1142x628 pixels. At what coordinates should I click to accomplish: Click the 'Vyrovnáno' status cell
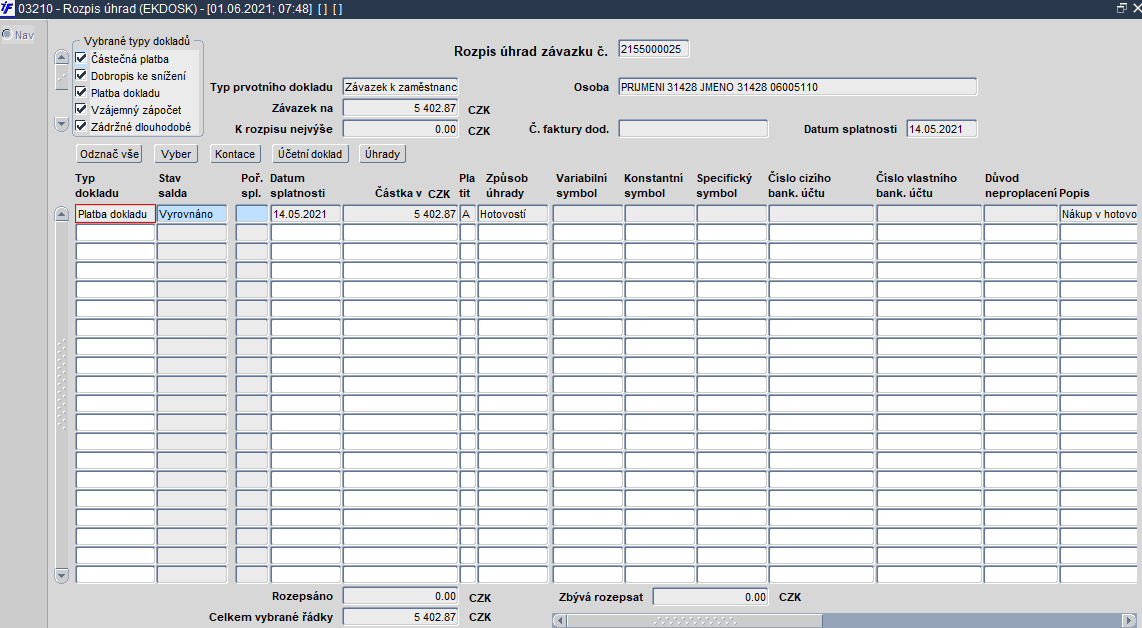(x=192, y=214)
